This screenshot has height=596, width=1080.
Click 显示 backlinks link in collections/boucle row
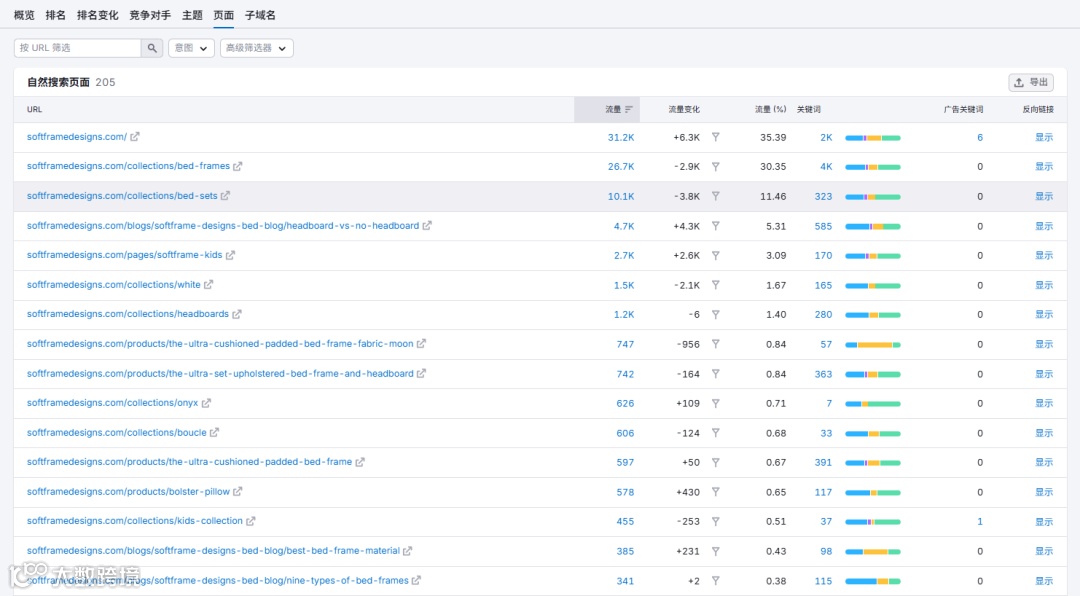click(x=1044, y=433)
